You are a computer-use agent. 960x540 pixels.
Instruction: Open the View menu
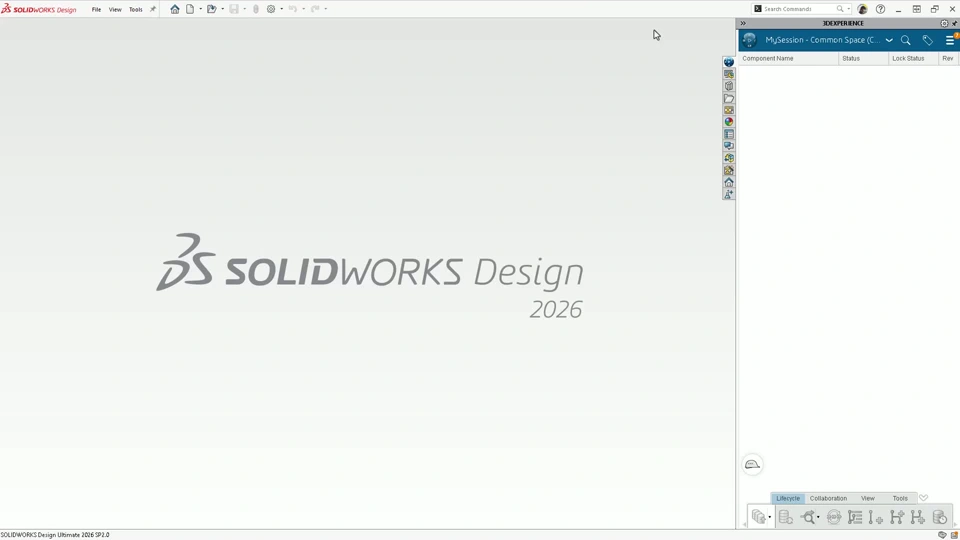[x=115, y=9]
